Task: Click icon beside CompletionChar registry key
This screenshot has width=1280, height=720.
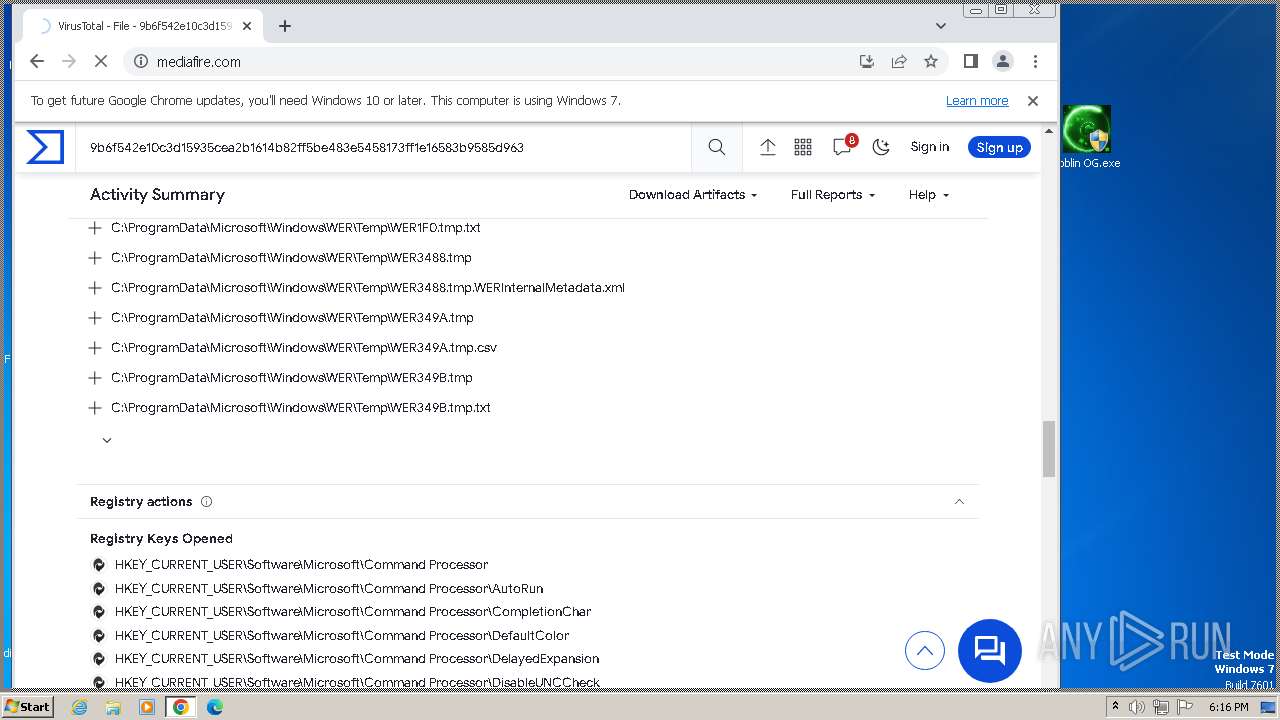Action: tap(99, 612)
